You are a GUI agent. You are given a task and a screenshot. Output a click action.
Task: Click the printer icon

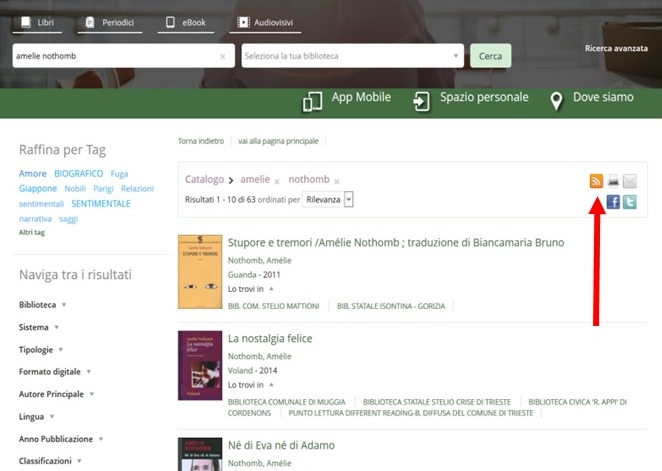point(613,181)
